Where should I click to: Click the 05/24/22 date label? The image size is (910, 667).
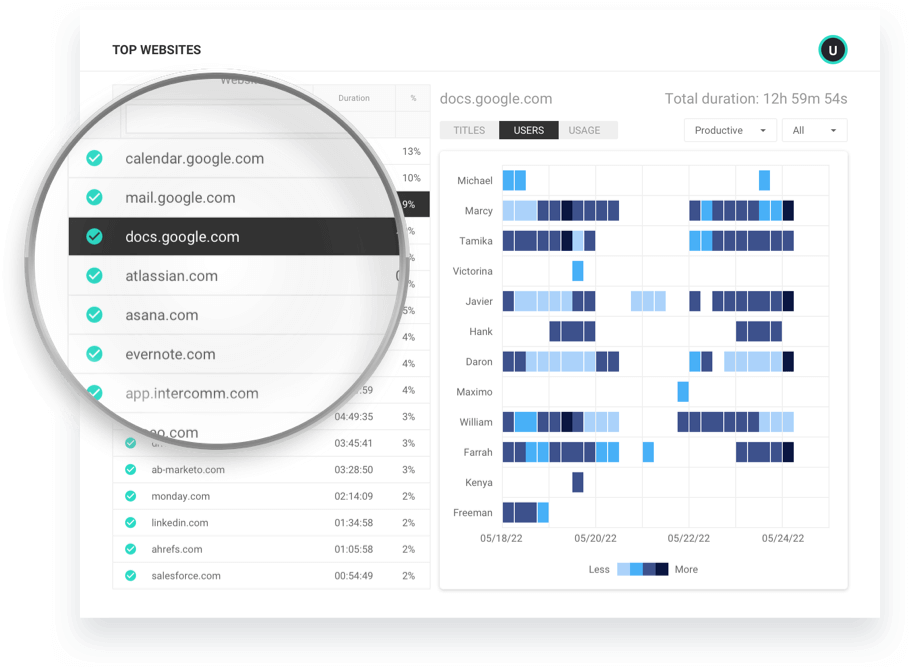click(x=783, y=538)
